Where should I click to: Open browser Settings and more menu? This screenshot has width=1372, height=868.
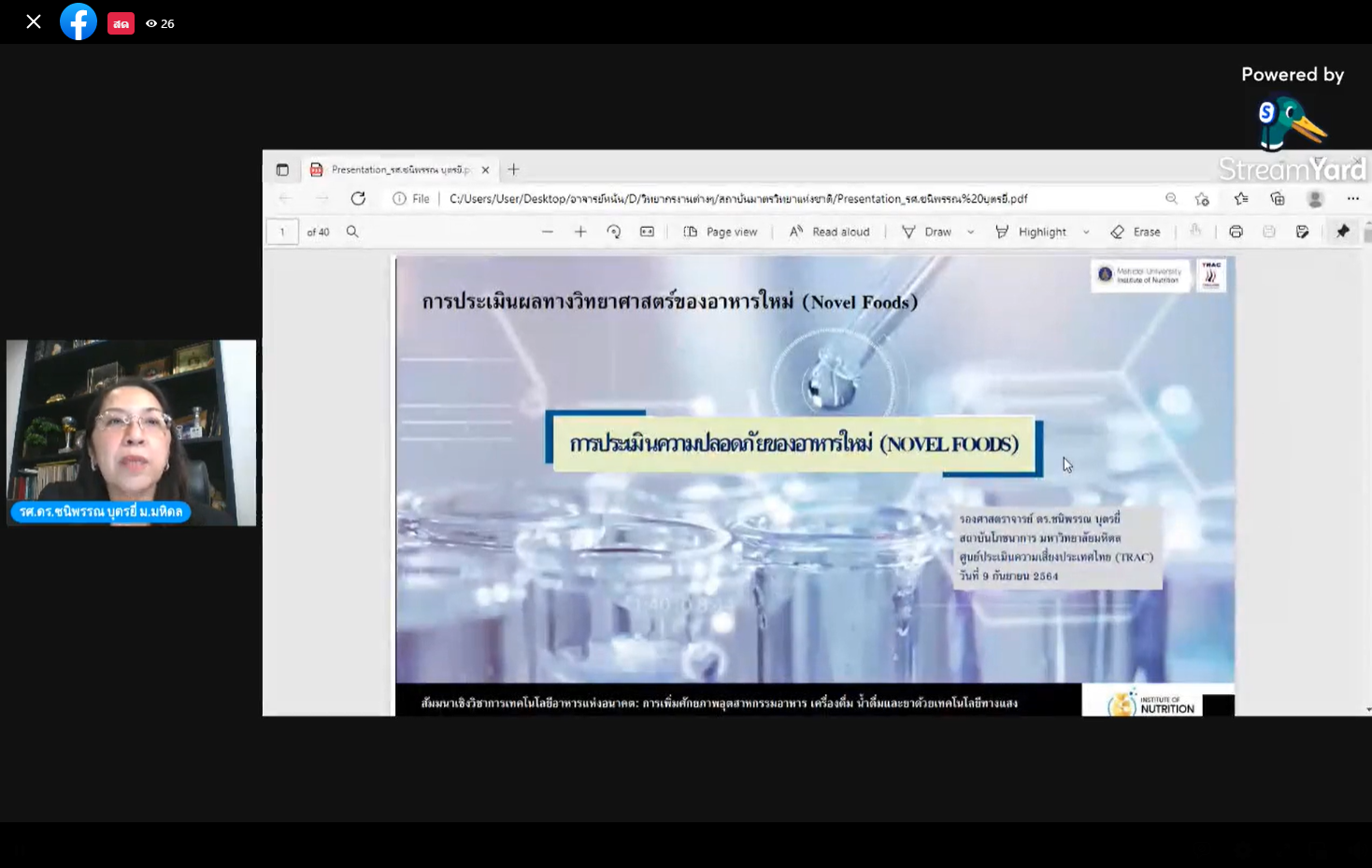click(x=1352, y=198)
